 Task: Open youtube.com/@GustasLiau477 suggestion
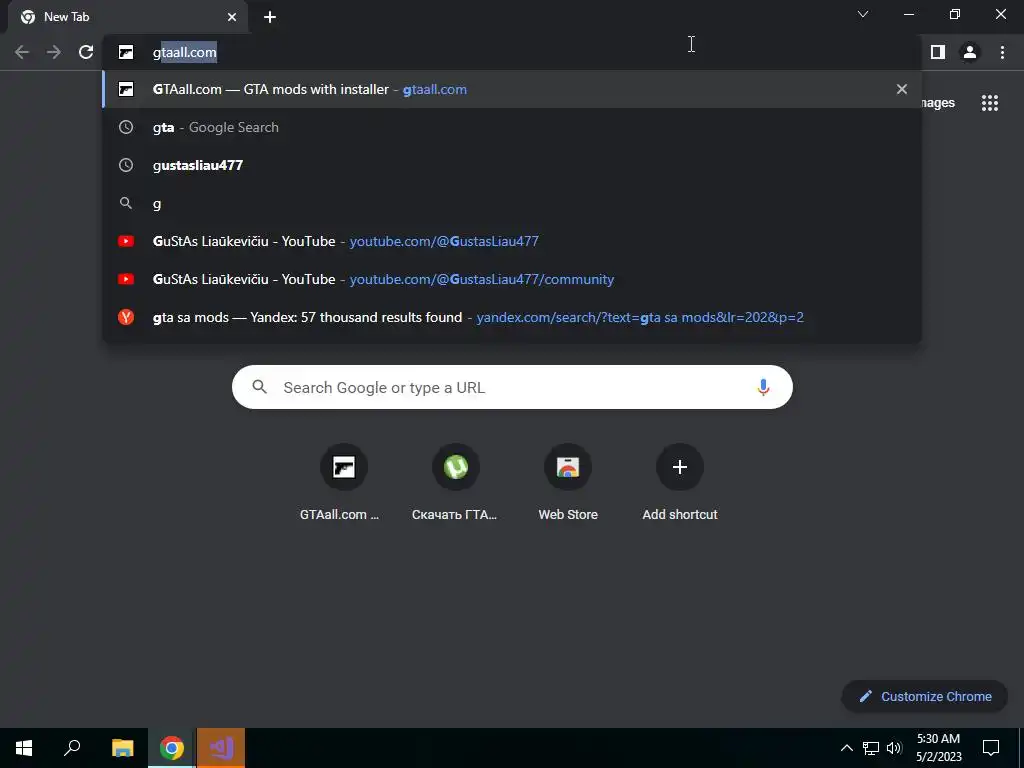511,241
